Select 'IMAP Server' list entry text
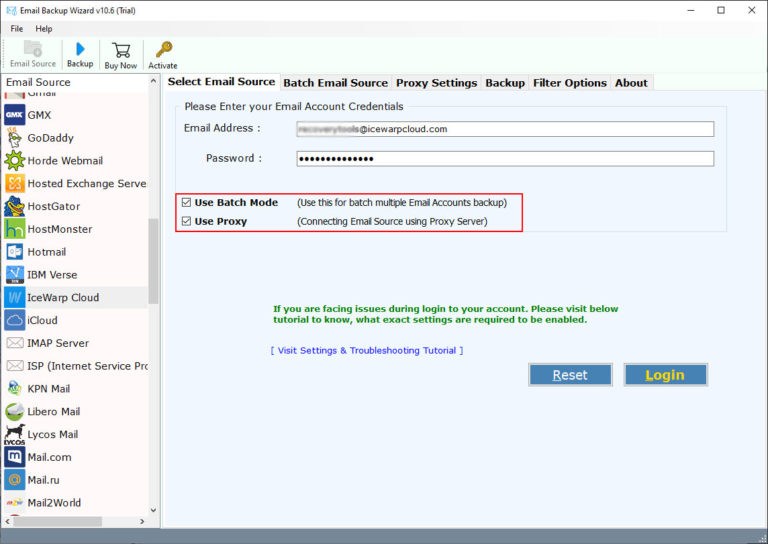Image resolution: width=768 pixels, height=544 pixels. click(x=58, y=343)
